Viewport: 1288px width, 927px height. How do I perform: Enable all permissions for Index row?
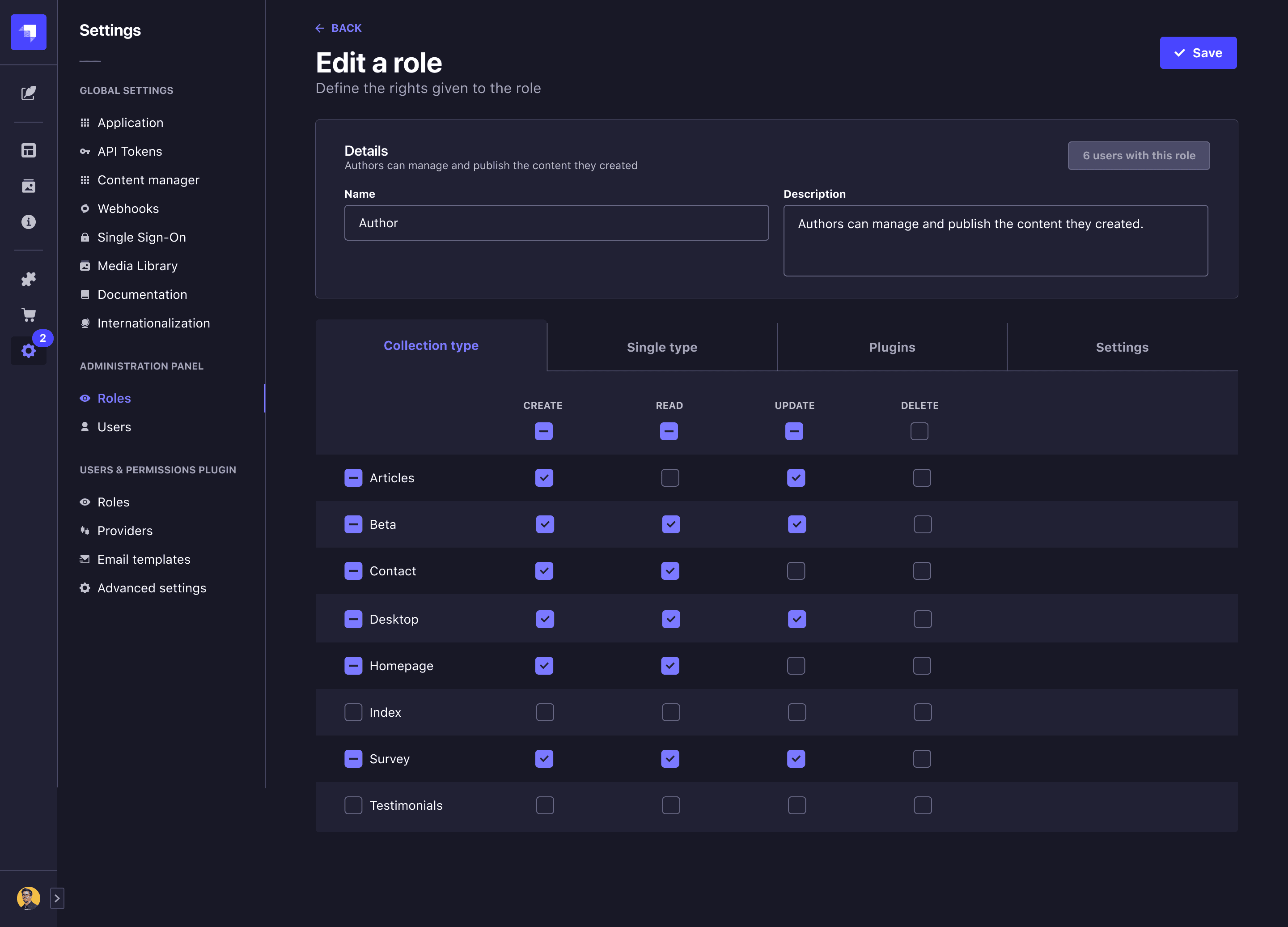[353, 712]
